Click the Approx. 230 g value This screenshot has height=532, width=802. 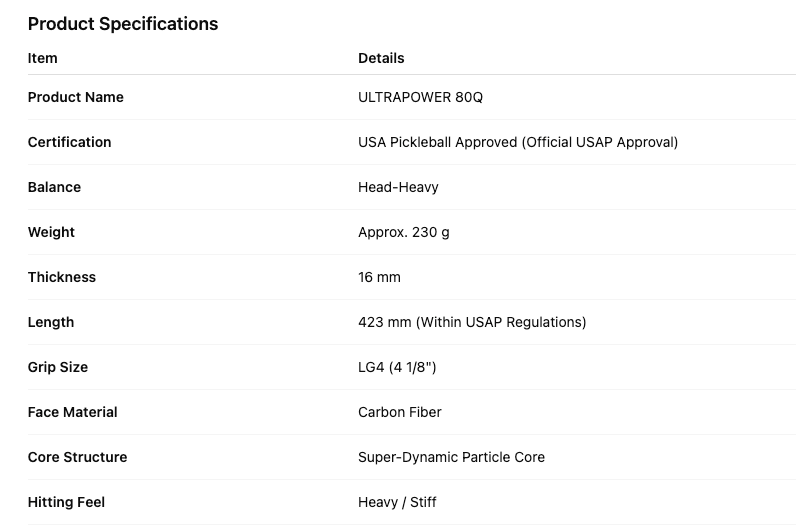point(404,232)
